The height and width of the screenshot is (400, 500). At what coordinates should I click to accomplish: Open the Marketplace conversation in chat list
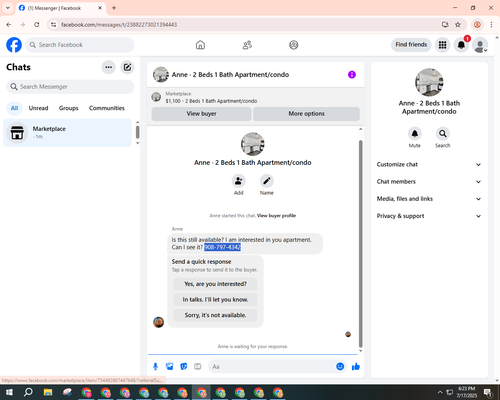67,133
